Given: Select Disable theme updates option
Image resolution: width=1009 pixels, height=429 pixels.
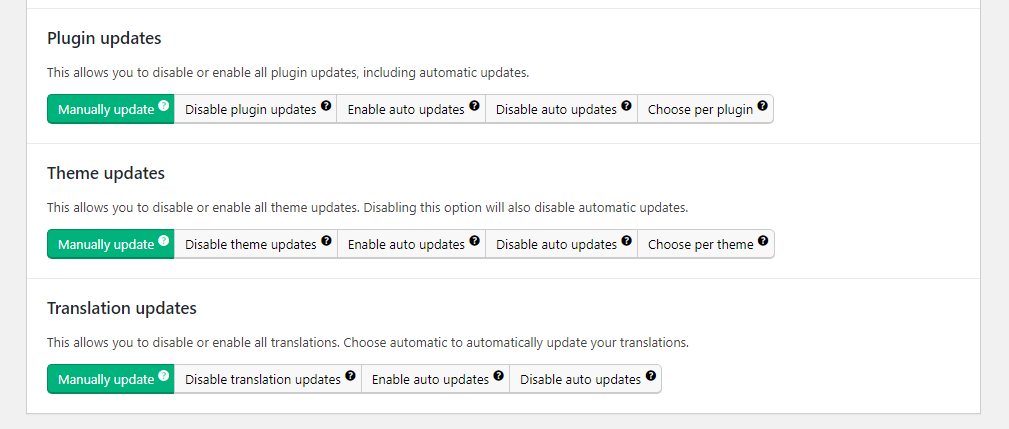Looking at the screenshot, I should [250, 244].
